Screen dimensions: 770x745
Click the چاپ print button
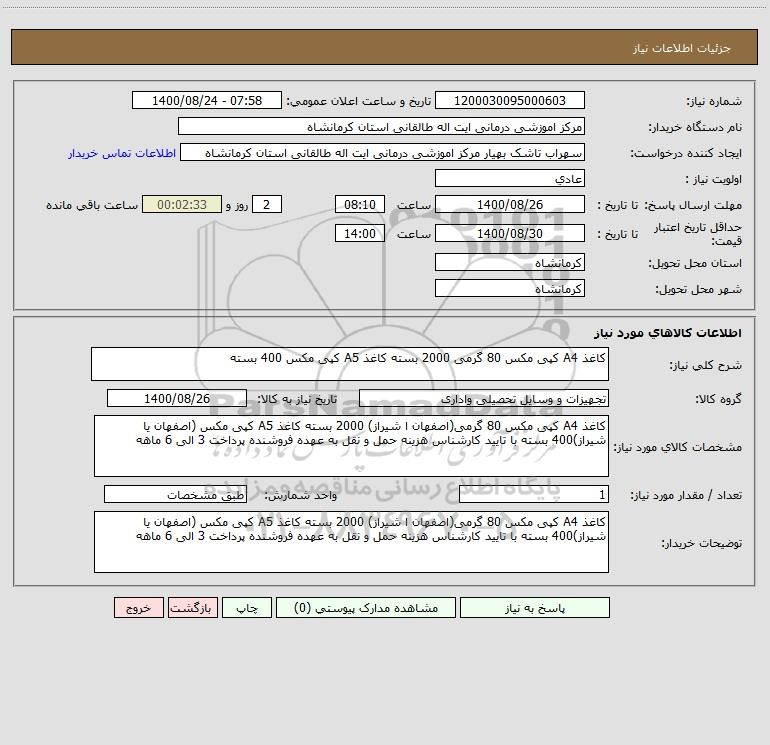247,607
